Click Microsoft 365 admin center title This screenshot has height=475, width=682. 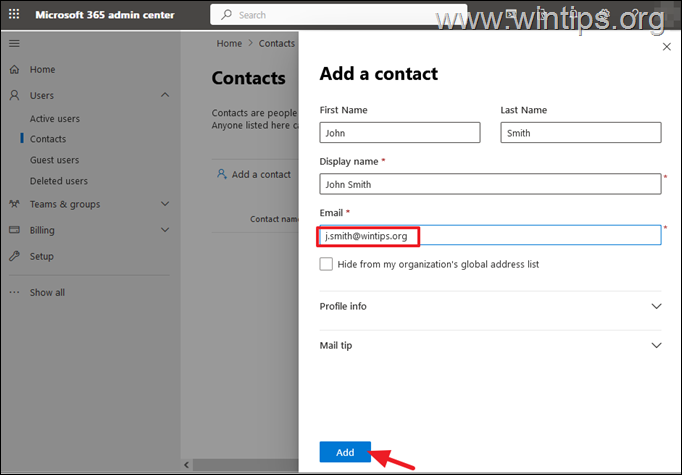(105, 15)
